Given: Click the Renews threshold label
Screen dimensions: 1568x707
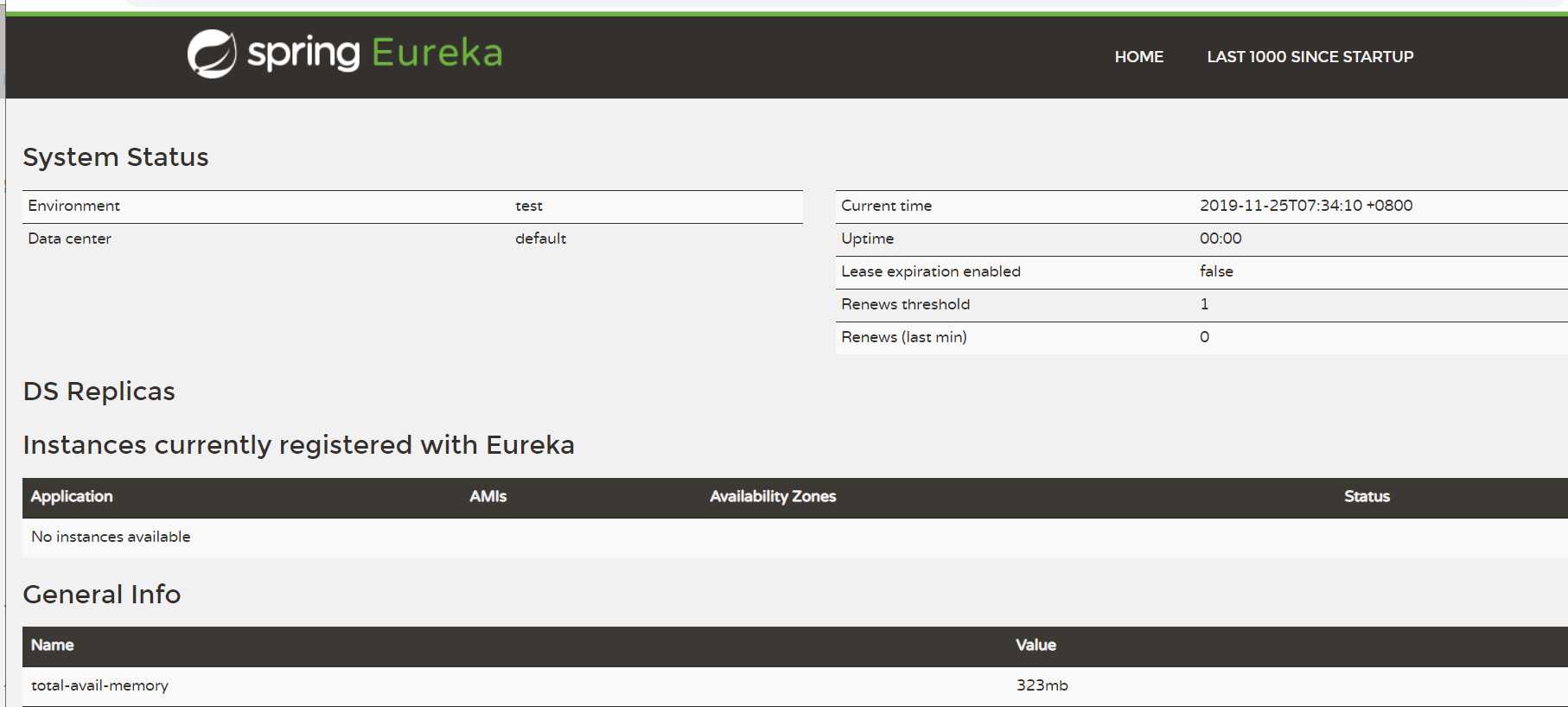Looking at the screenshot, I should tap(905, 304).
